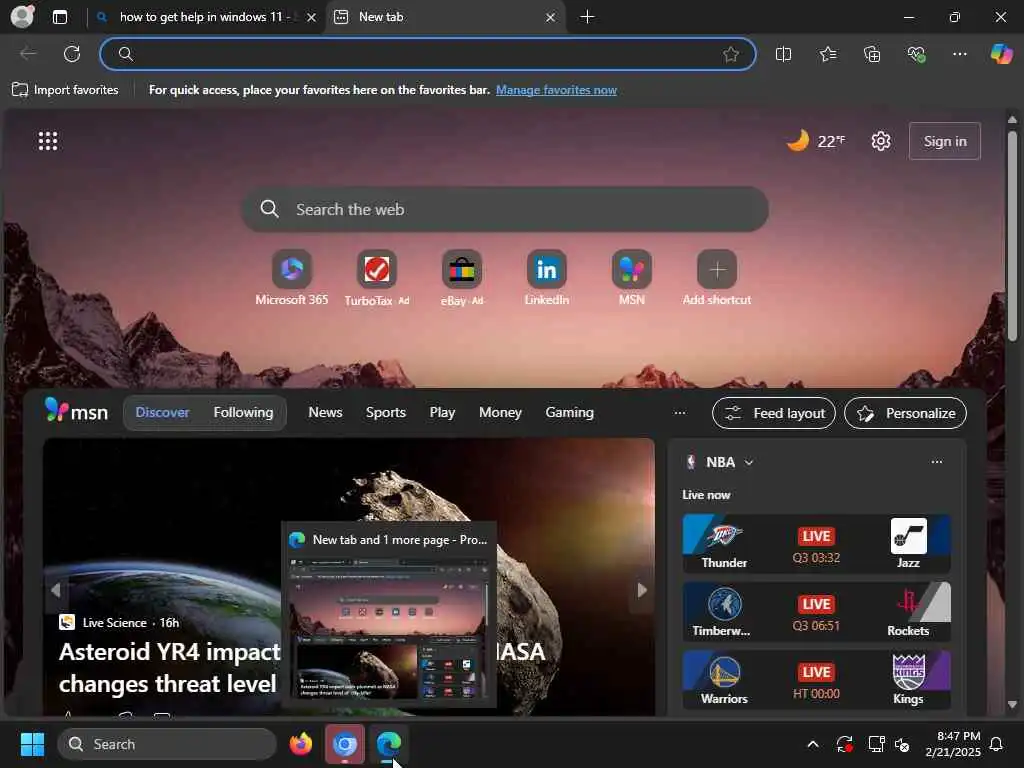
Task: Click the Feed layout button
Action: 773,413
